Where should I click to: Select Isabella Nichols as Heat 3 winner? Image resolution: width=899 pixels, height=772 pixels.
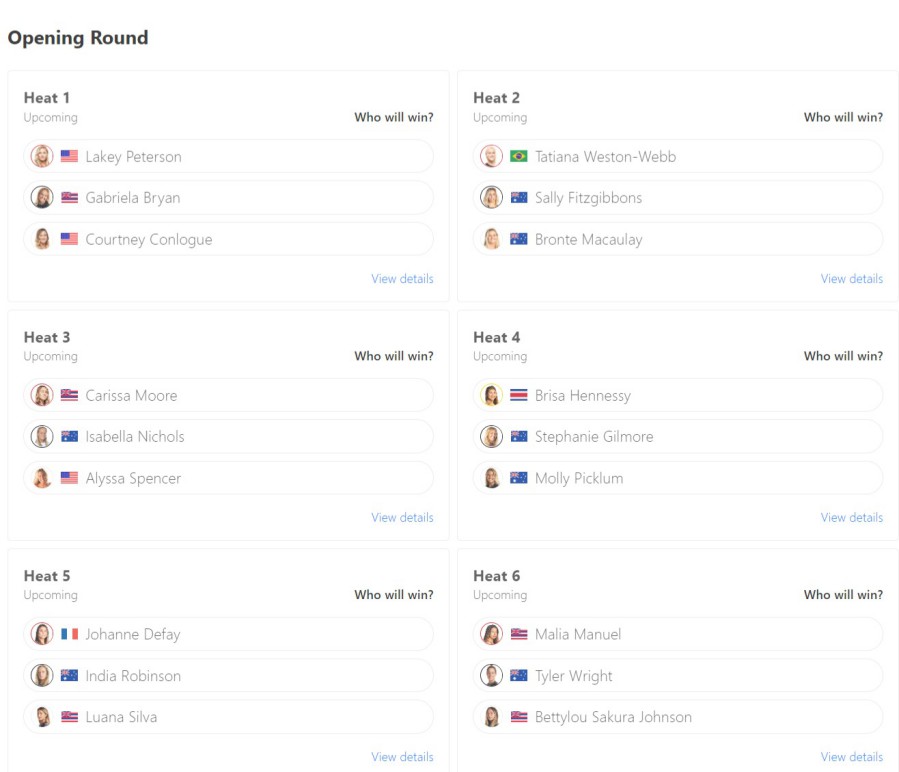click(x=228, y=436)
